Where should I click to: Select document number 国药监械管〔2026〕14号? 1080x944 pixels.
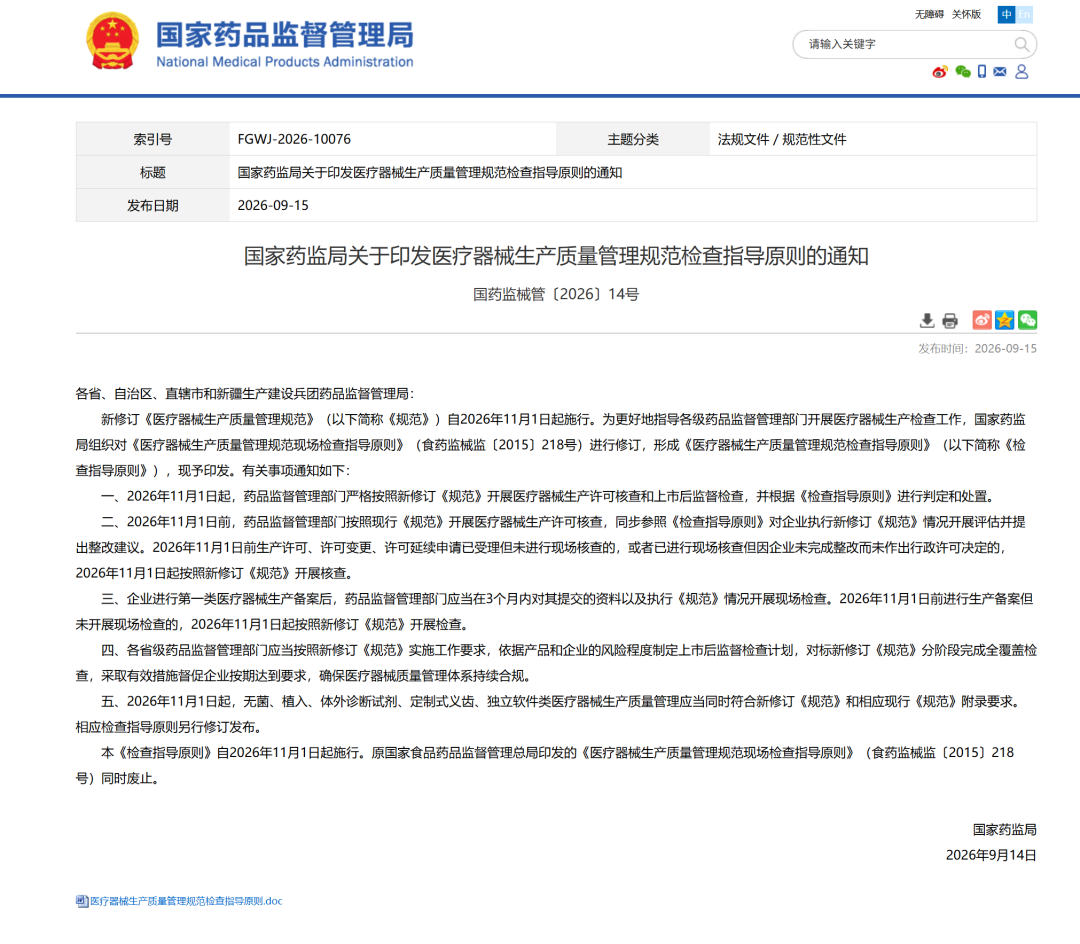pyautogui.click(x=556, y=295)
